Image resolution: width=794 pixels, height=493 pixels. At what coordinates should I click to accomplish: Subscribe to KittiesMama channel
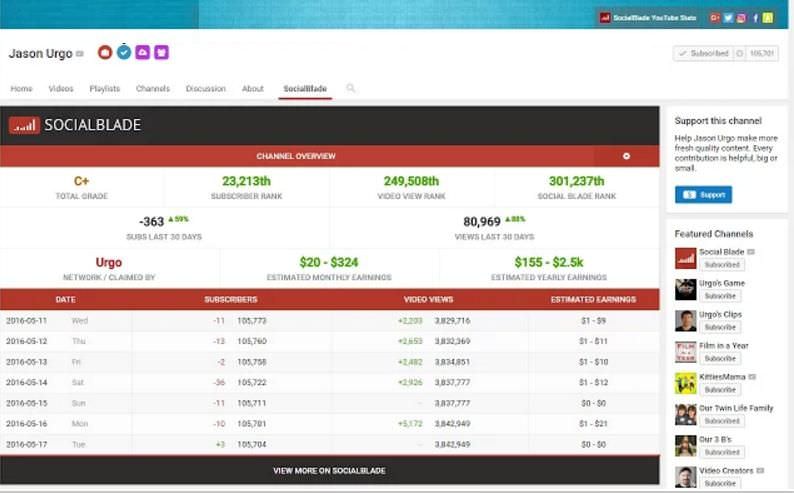pos(720,390)
